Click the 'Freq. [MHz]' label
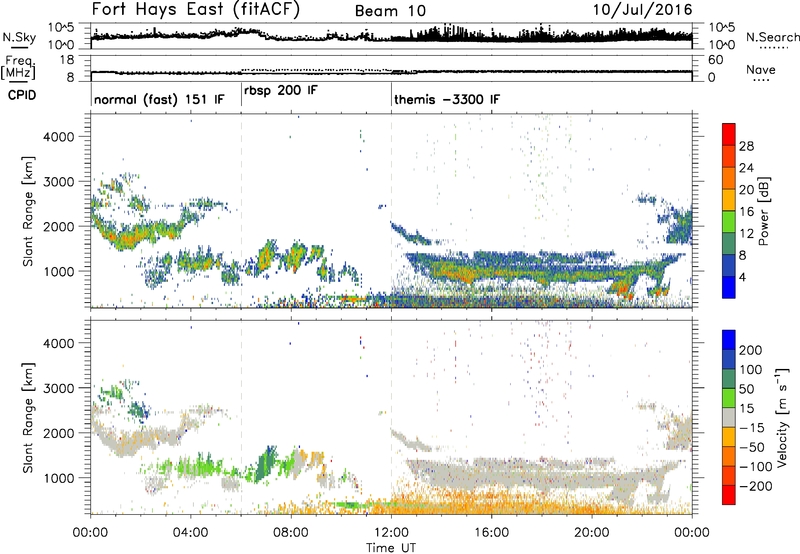800x554 pixels. point(18,67)
